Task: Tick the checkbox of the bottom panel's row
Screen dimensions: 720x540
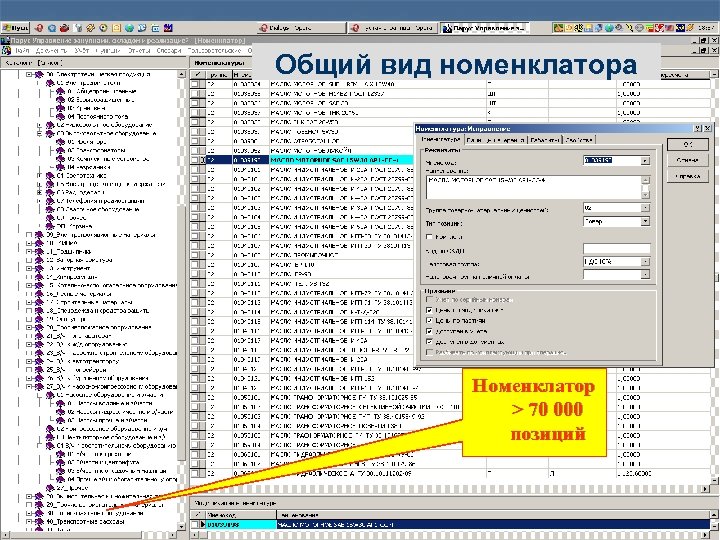Action: click(195, 524)
